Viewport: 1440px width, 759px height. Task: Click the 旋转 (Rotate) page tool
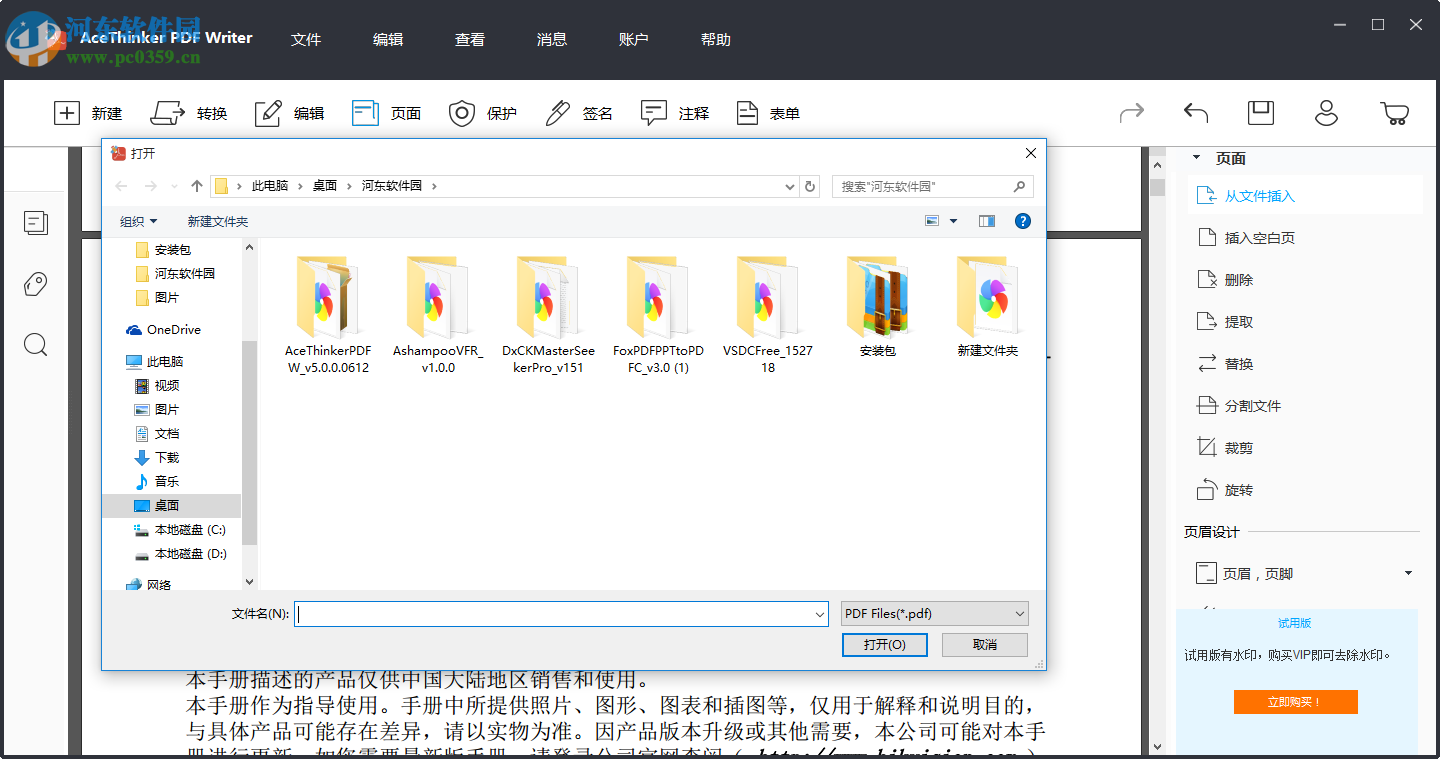tap(1237, 489)
